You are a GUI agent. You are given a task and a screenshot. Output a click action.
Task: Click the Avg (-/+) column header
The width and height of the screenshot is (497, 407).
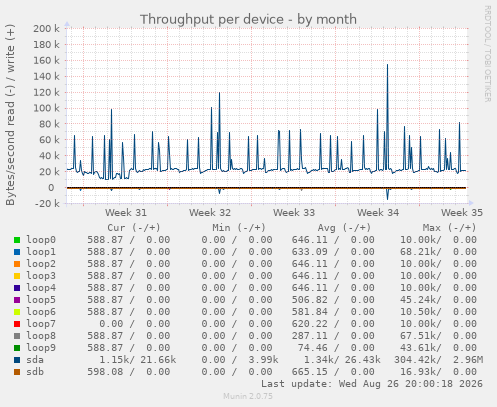[344, 228]
